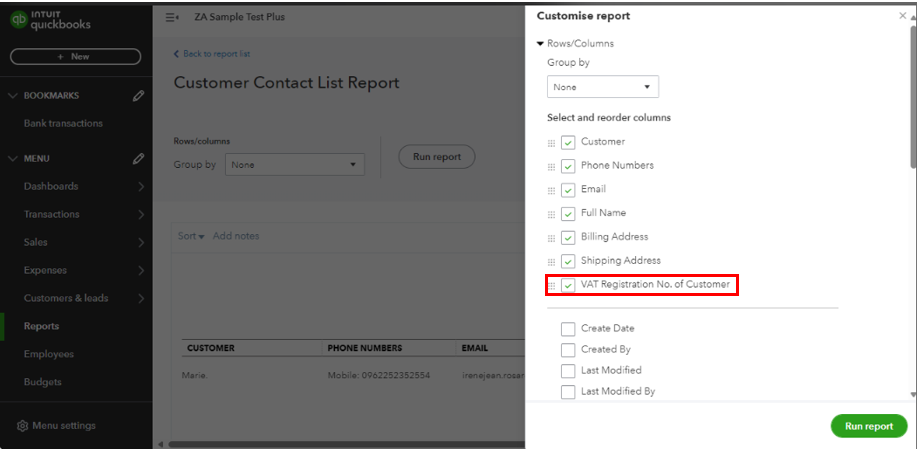This screenshot has height=454, width=919.
Task: Open Reports in the left menu
Action: click(41, 326)
